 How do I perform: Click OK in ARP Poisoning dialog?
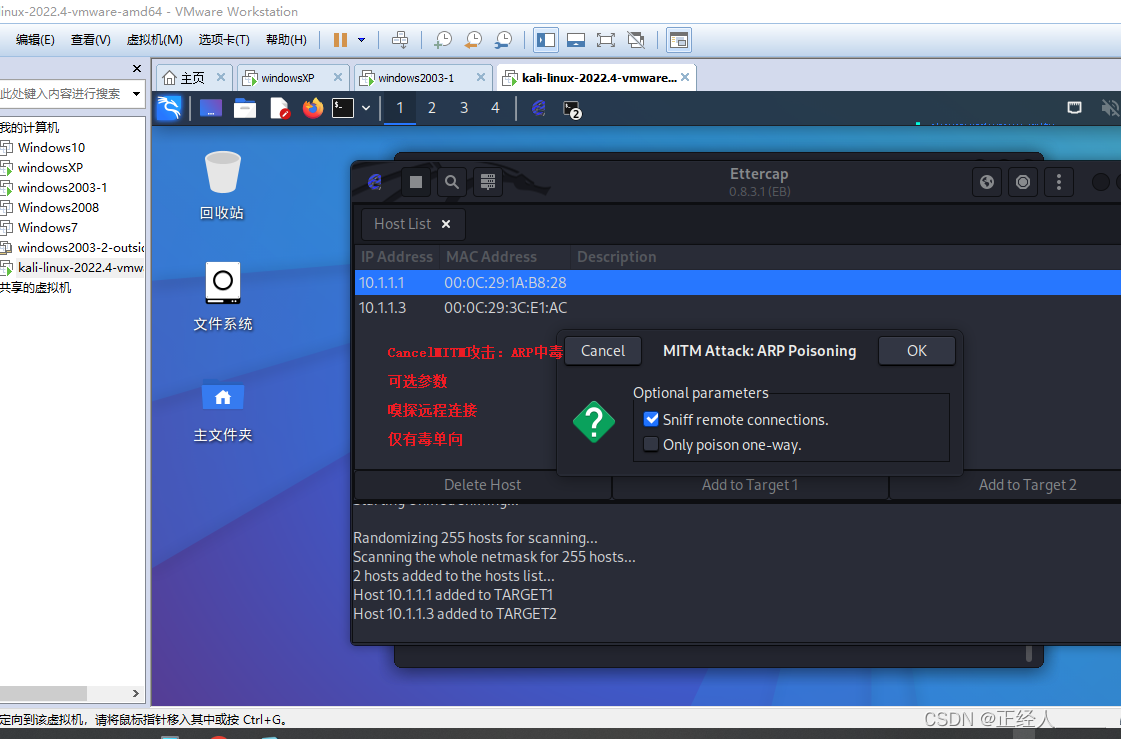pyautogui.click(x=917, y=351)
